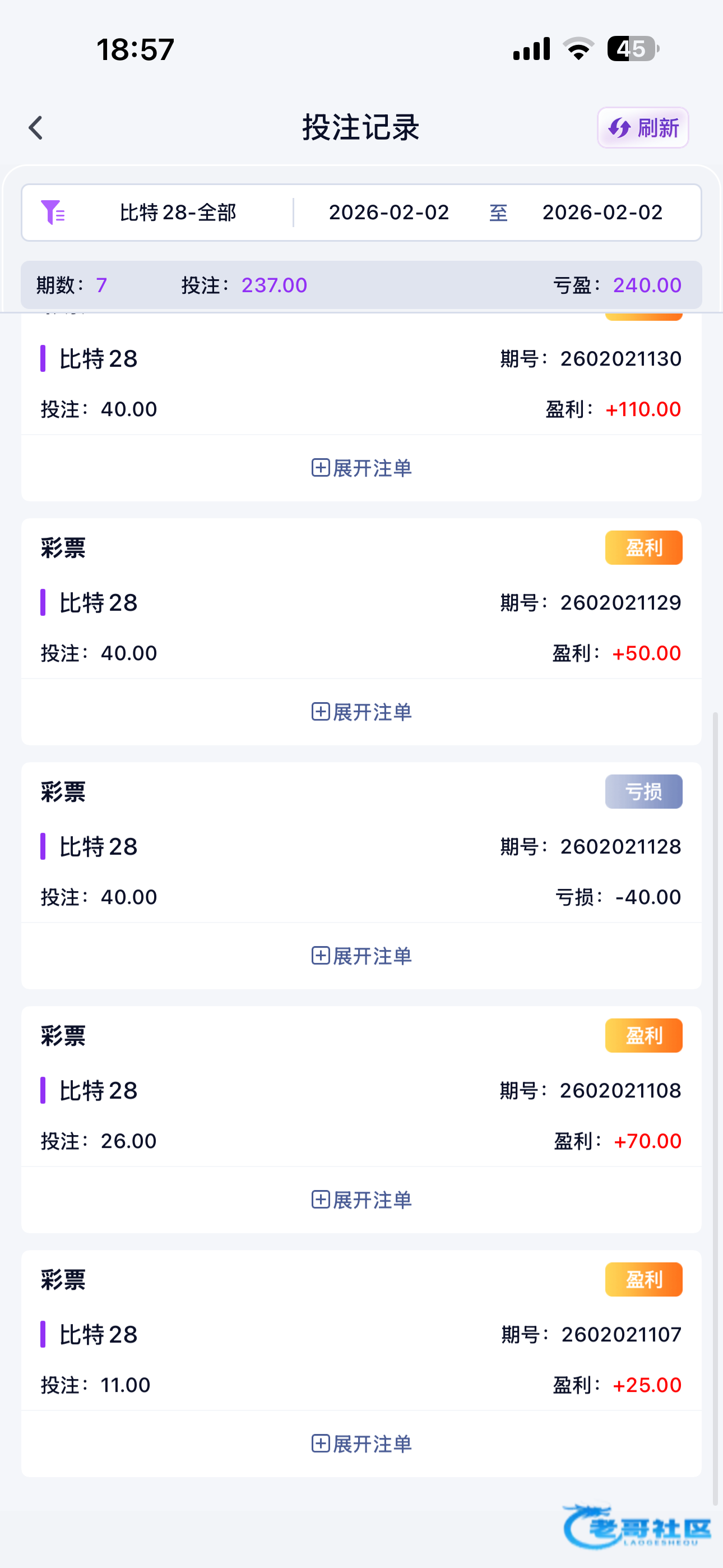Tap the 亏损 badge on period 2602021128
Image resolution: width=723 pixels, height=1568 pixels.
pos(643,792)
